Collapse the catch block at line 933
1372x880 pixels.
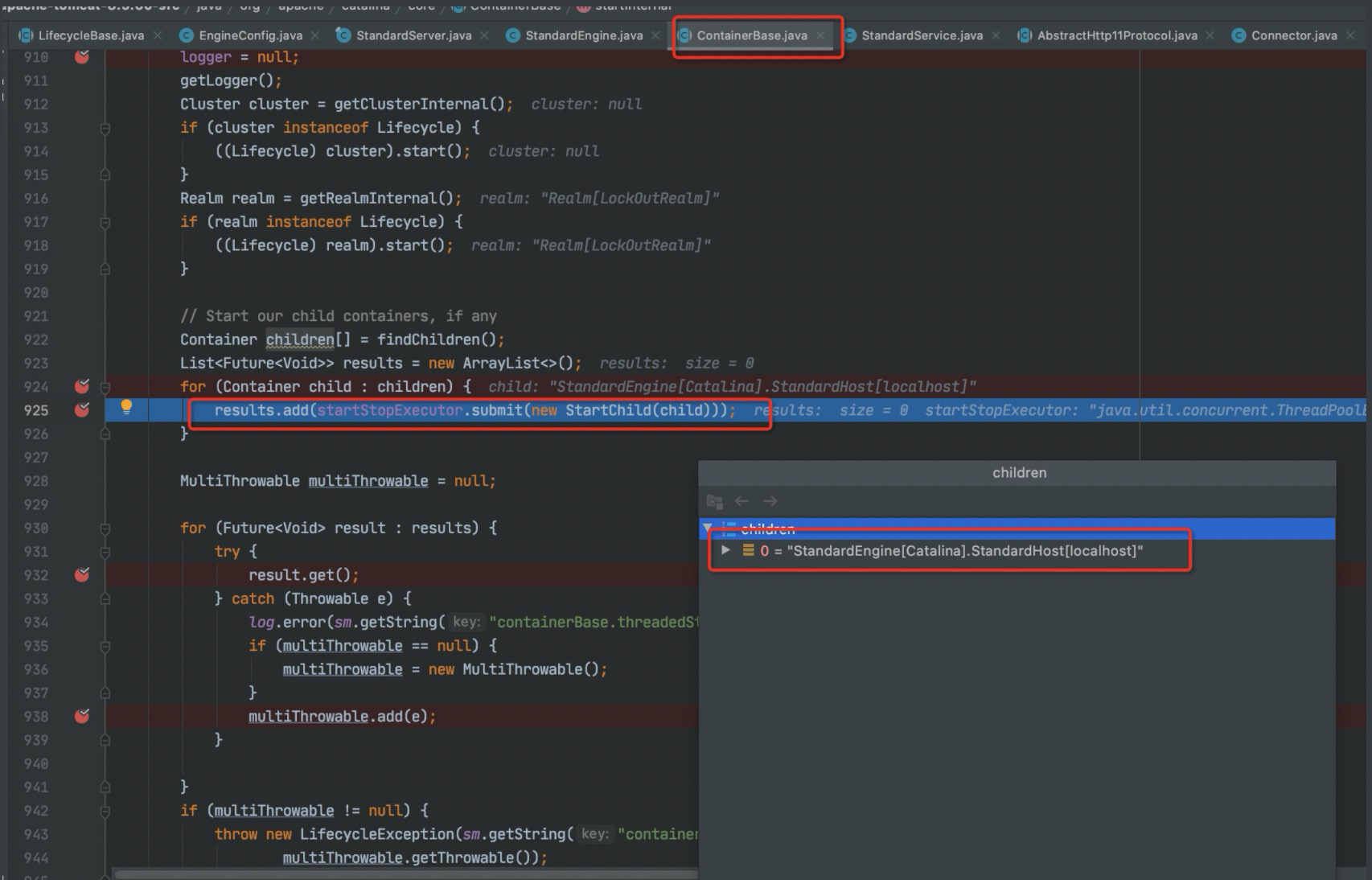[x=105, y=598]
